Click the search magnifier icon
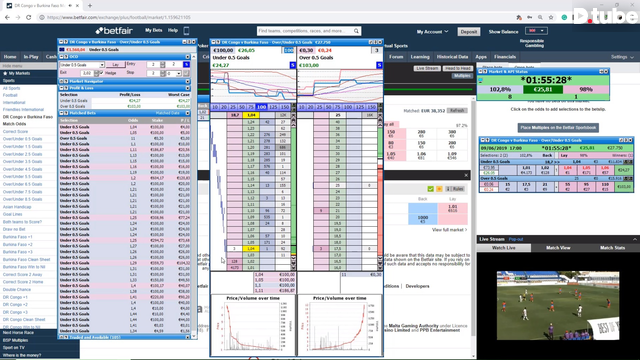The height and width of the screenshot is (360, 640). pos(356,31)
